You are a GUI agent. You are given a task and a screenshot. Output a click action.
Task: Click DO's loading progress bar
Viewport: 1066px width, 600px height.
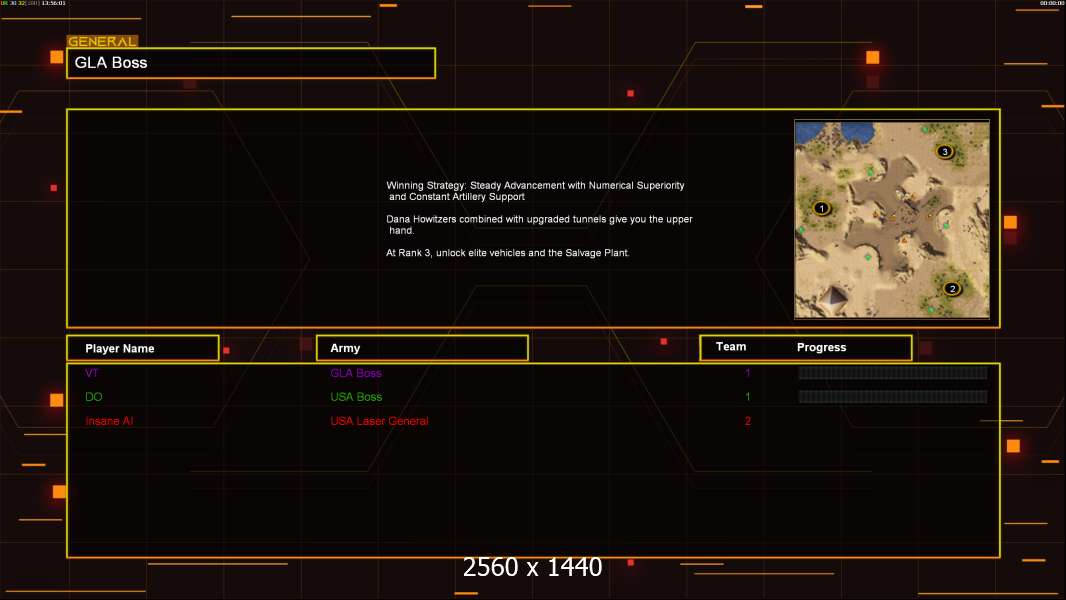tap(892, 397)
